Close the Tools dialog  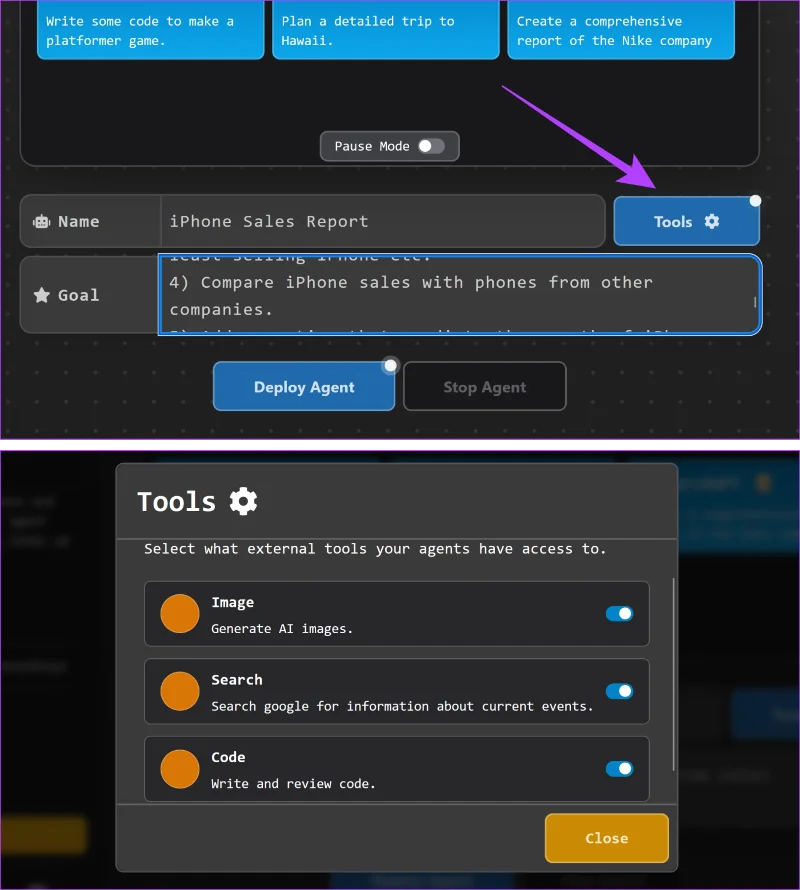tap(606, 838)
